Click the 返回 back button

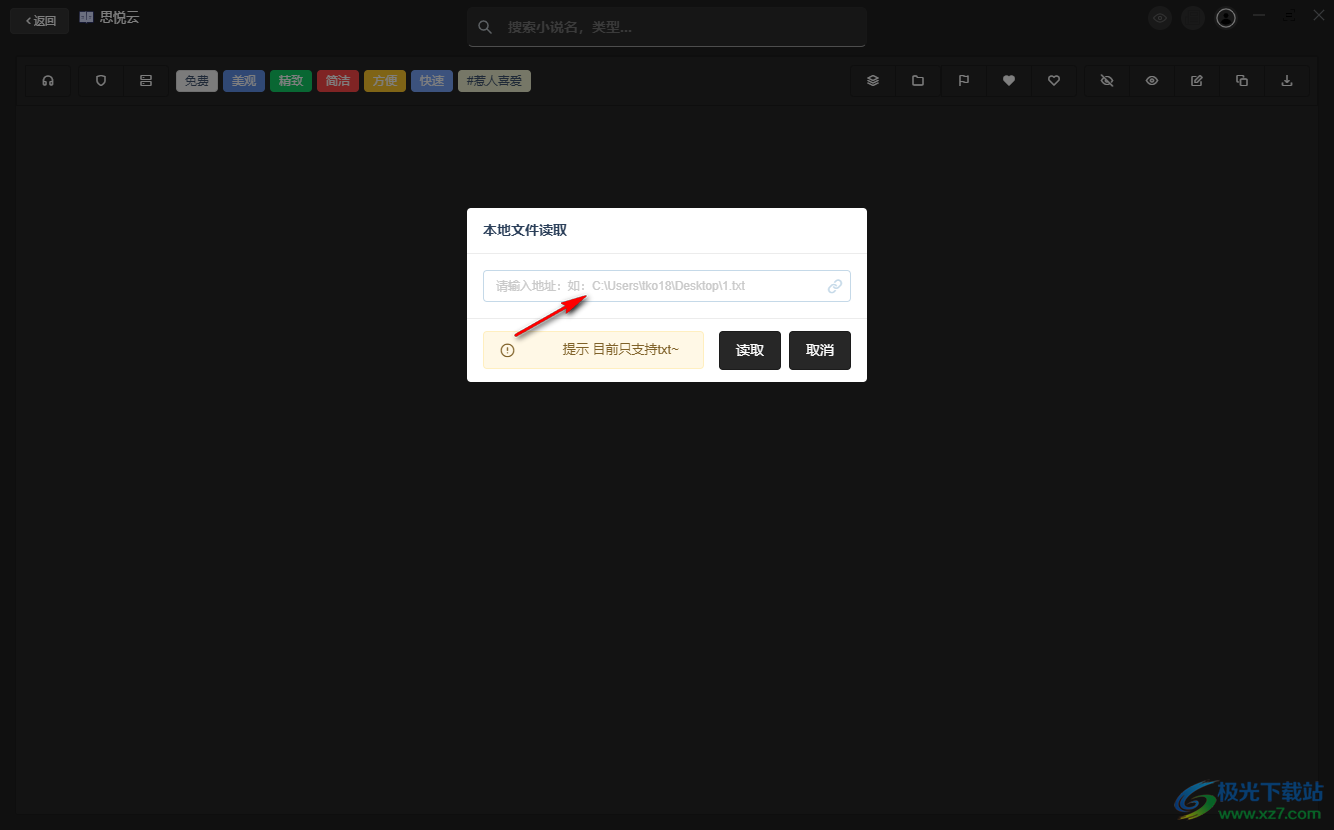[x=40, y=21]
